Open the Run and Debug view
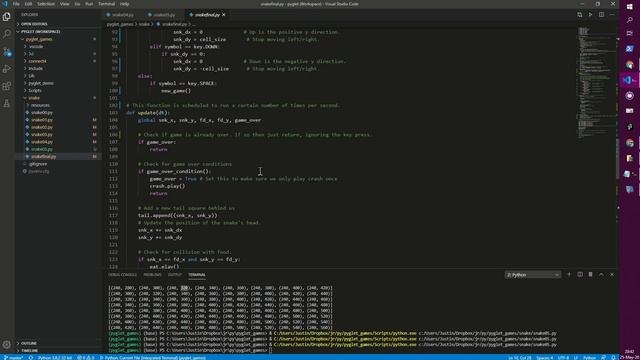Screen dimensions: 640x360 point(7,69)
